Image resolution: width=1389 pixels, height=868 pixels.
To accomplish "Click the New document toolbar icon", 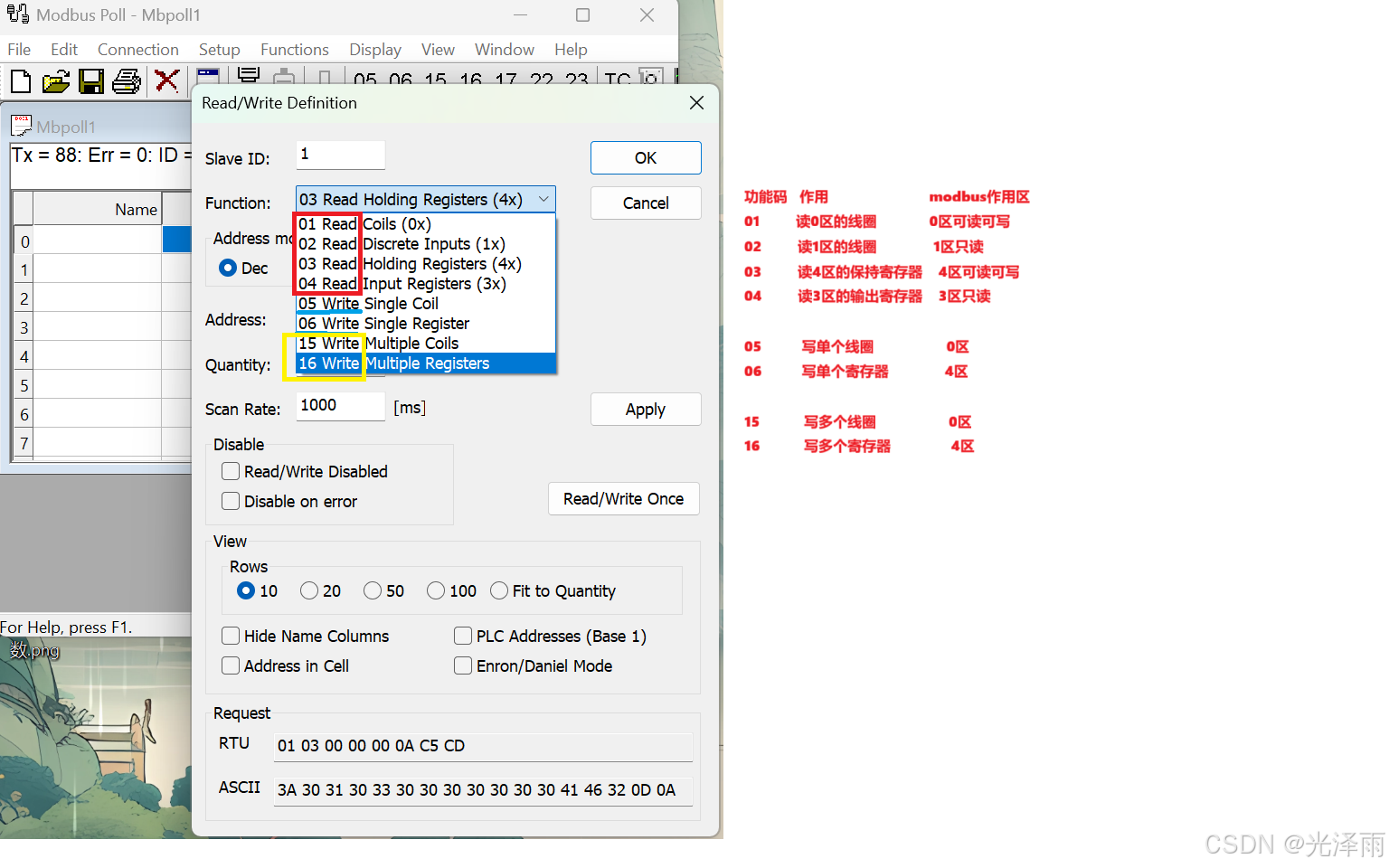I will (20, 81).
